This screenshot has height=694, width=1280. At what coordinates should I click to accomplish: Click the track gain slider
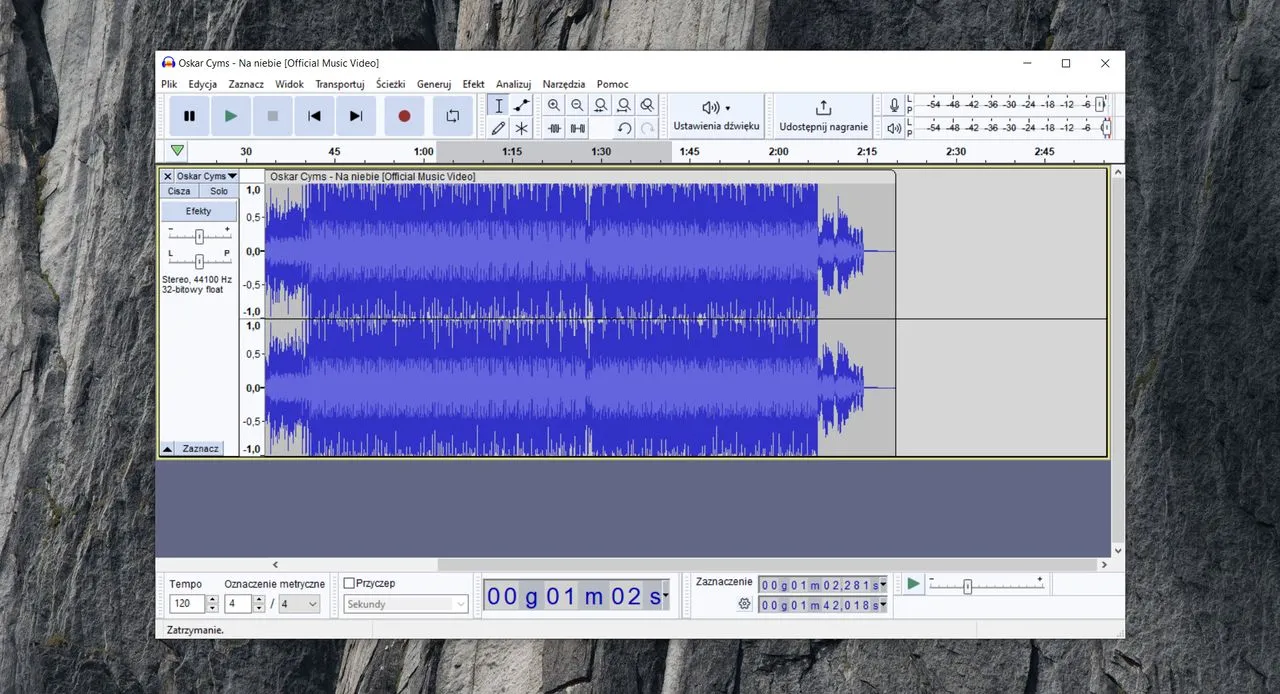(199, 236)
